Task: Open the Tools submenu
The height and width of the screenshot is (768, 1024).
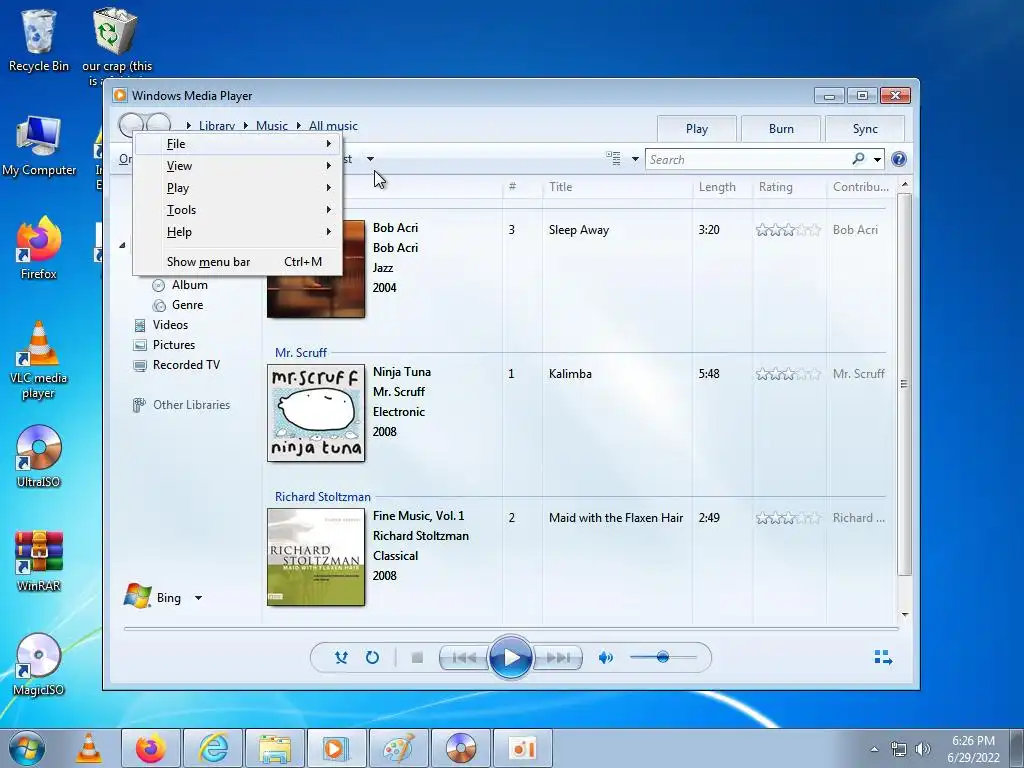Action: coord(238,210)
